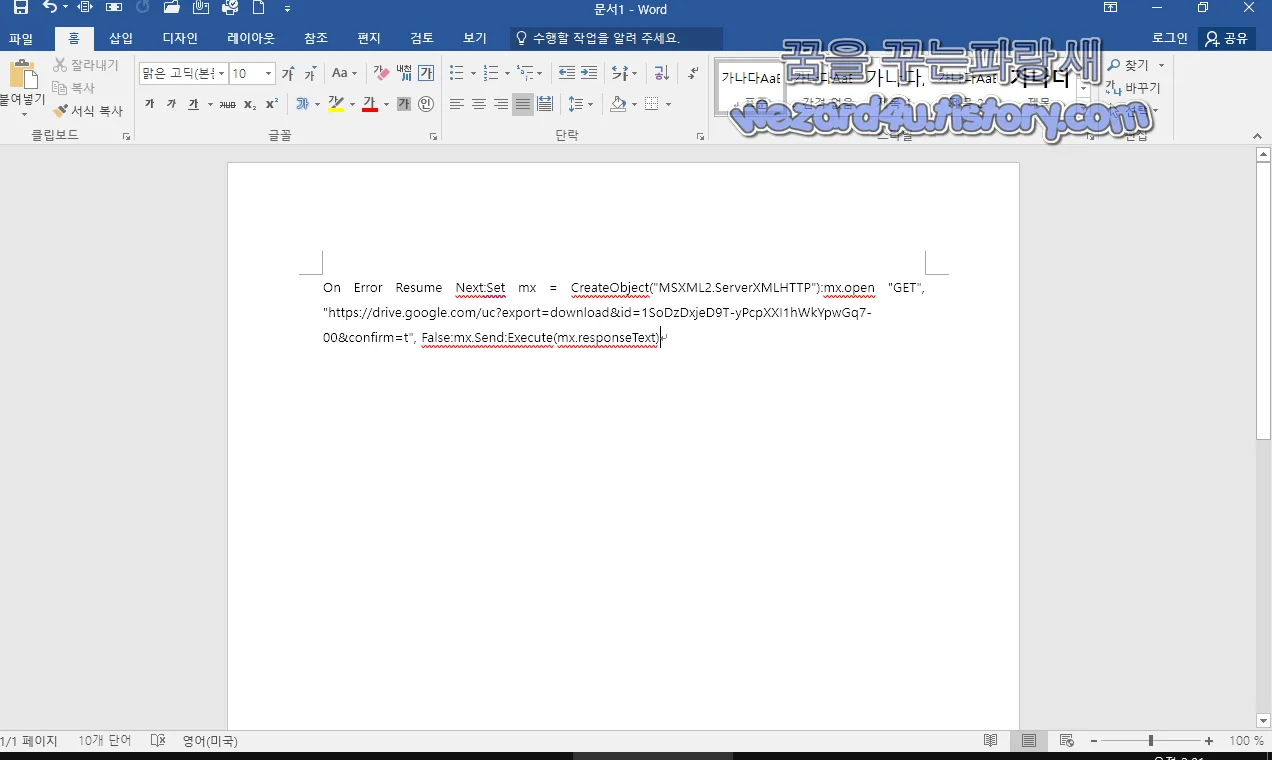The image size is (1272, 760).
Task: Expand the numbered list options
Action: click(x=507, y=73)
